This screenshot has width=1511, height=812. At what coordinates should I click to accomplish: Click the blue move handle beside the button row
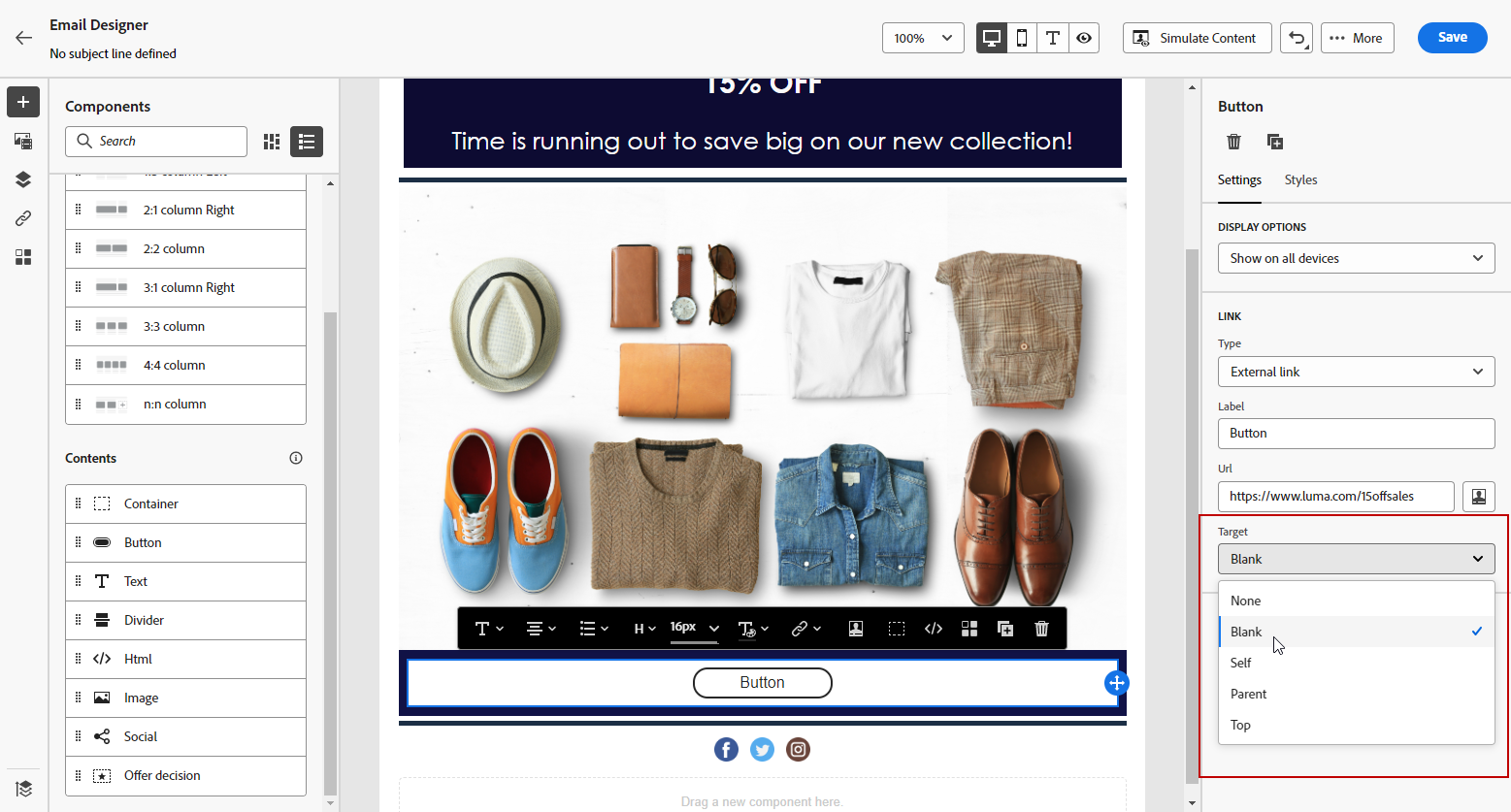coord(1117,683)
